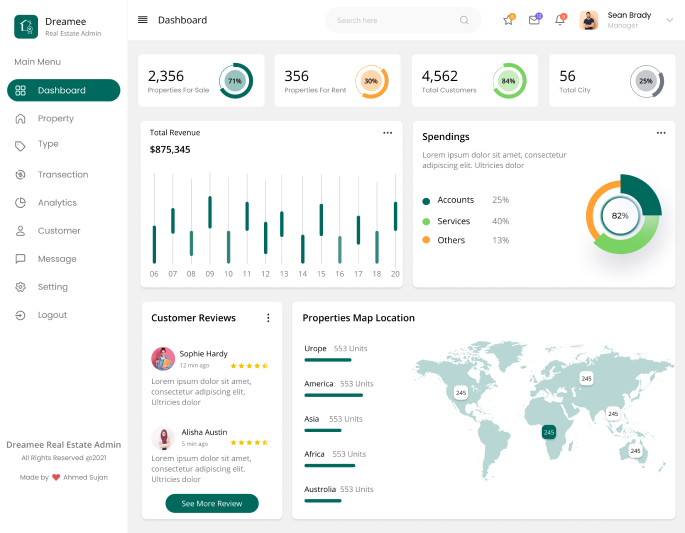Open the Type menu item
Image resolution: width=685 pixels, height=533 pixels.
[x=48, y=144]
